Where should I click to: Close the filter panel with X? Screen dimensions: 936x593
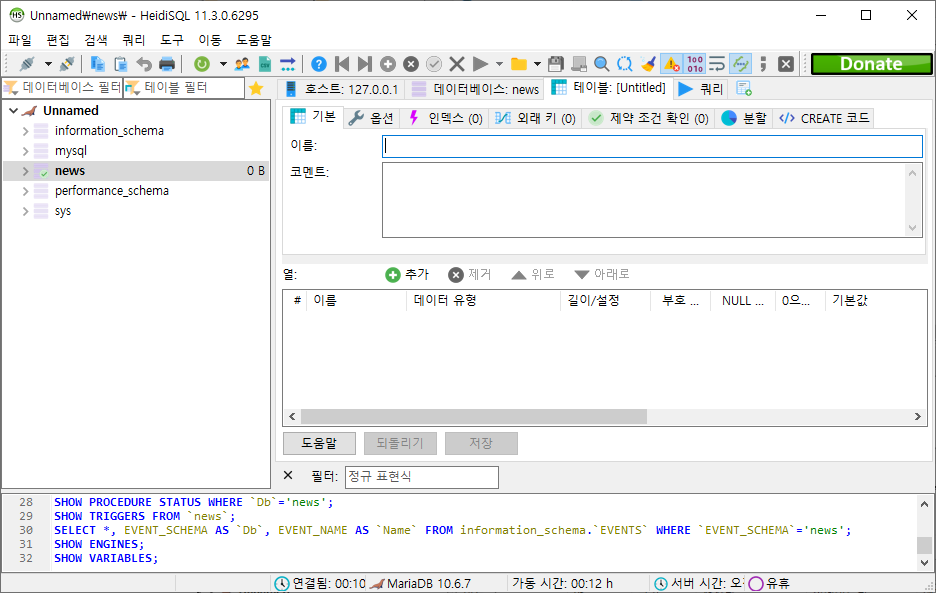(x=288, y=475)
